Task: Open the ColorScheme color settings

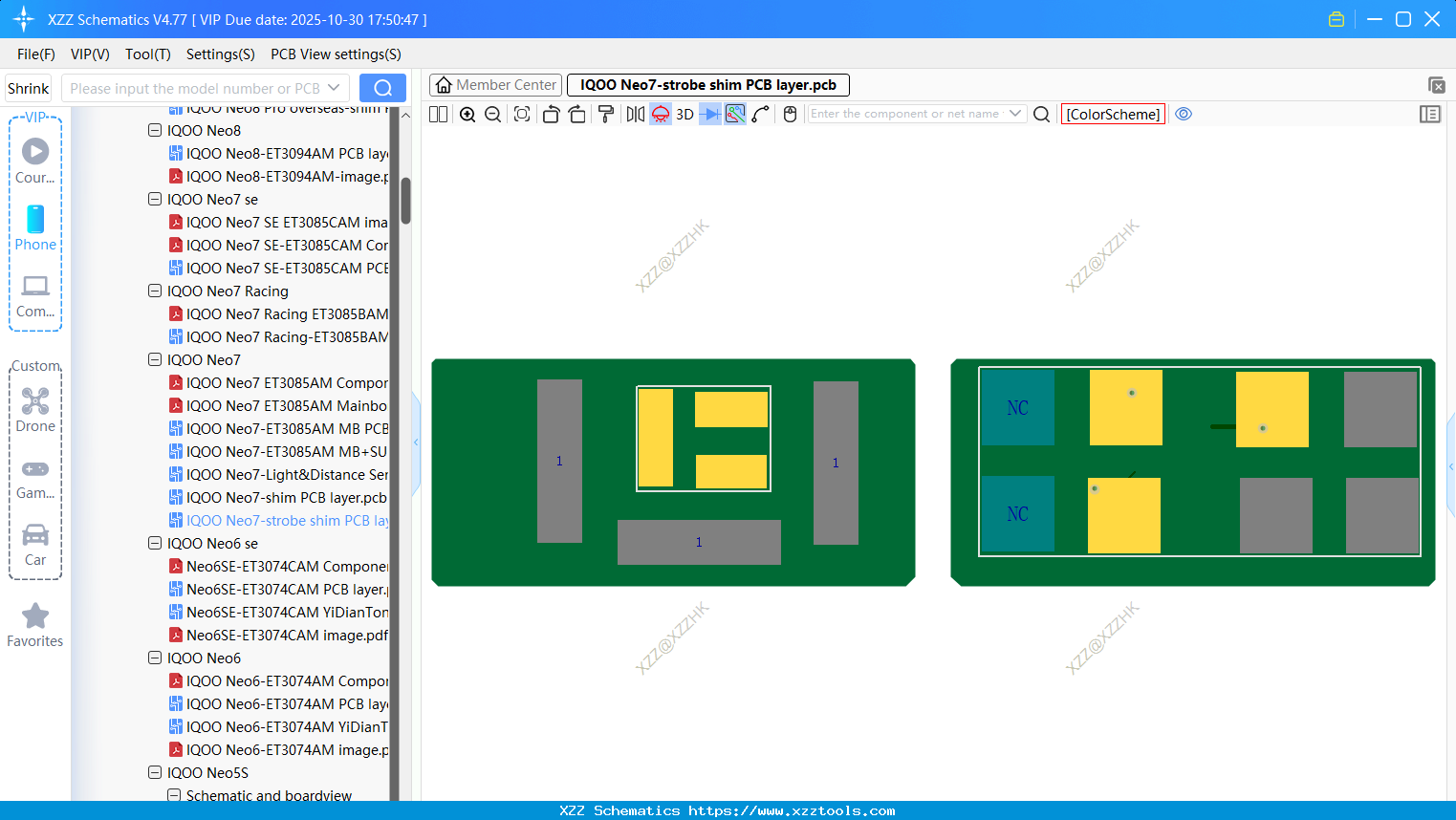Action: pos(1113,113)
